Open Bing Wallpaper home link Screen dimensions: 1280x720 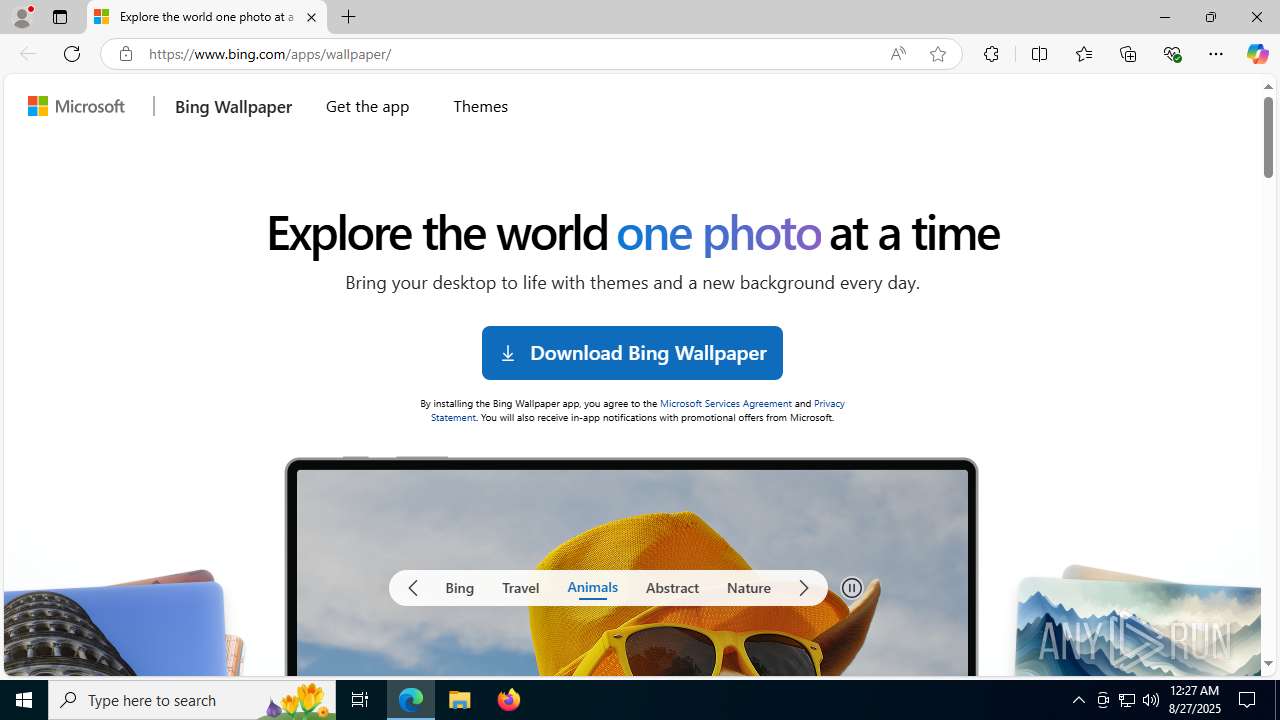coord(233,106)
